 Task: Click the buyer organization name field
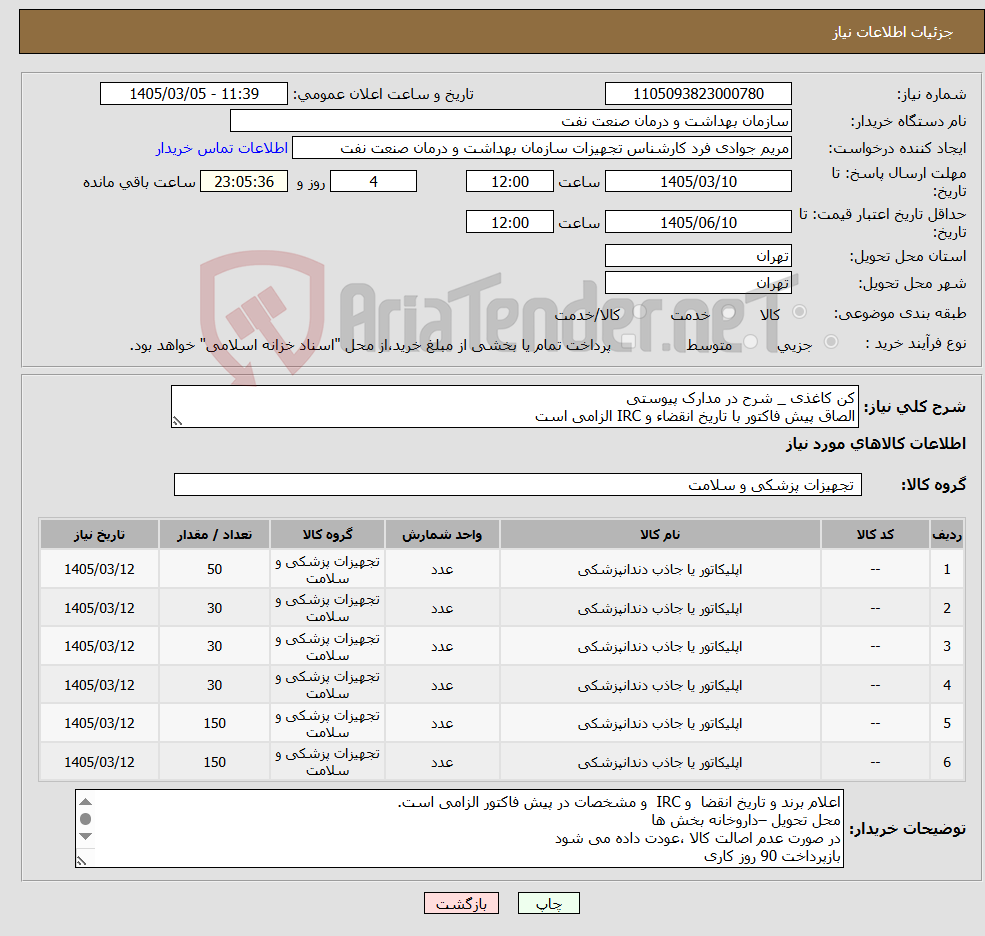[x=511, y=121]
